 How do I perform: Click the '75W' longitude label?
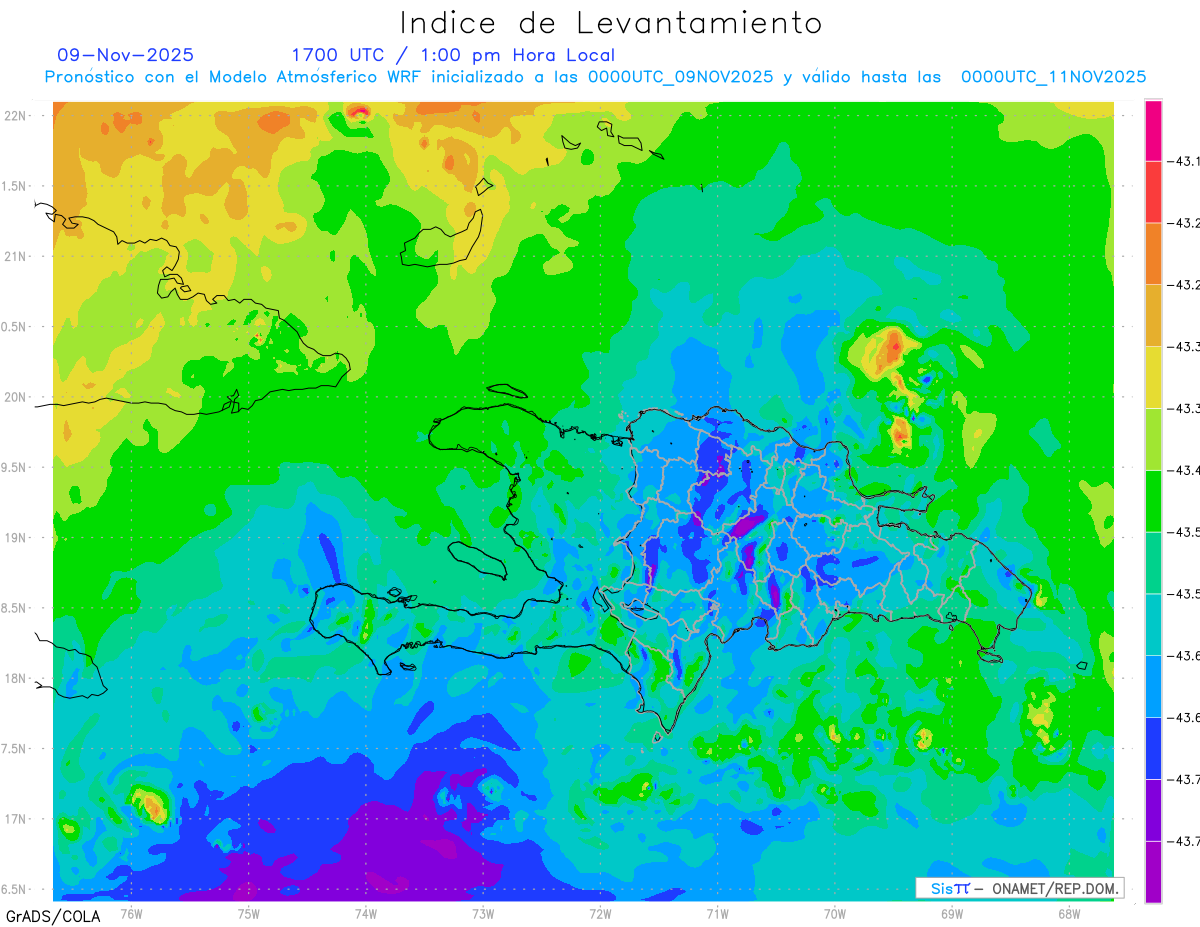point(249,912)
